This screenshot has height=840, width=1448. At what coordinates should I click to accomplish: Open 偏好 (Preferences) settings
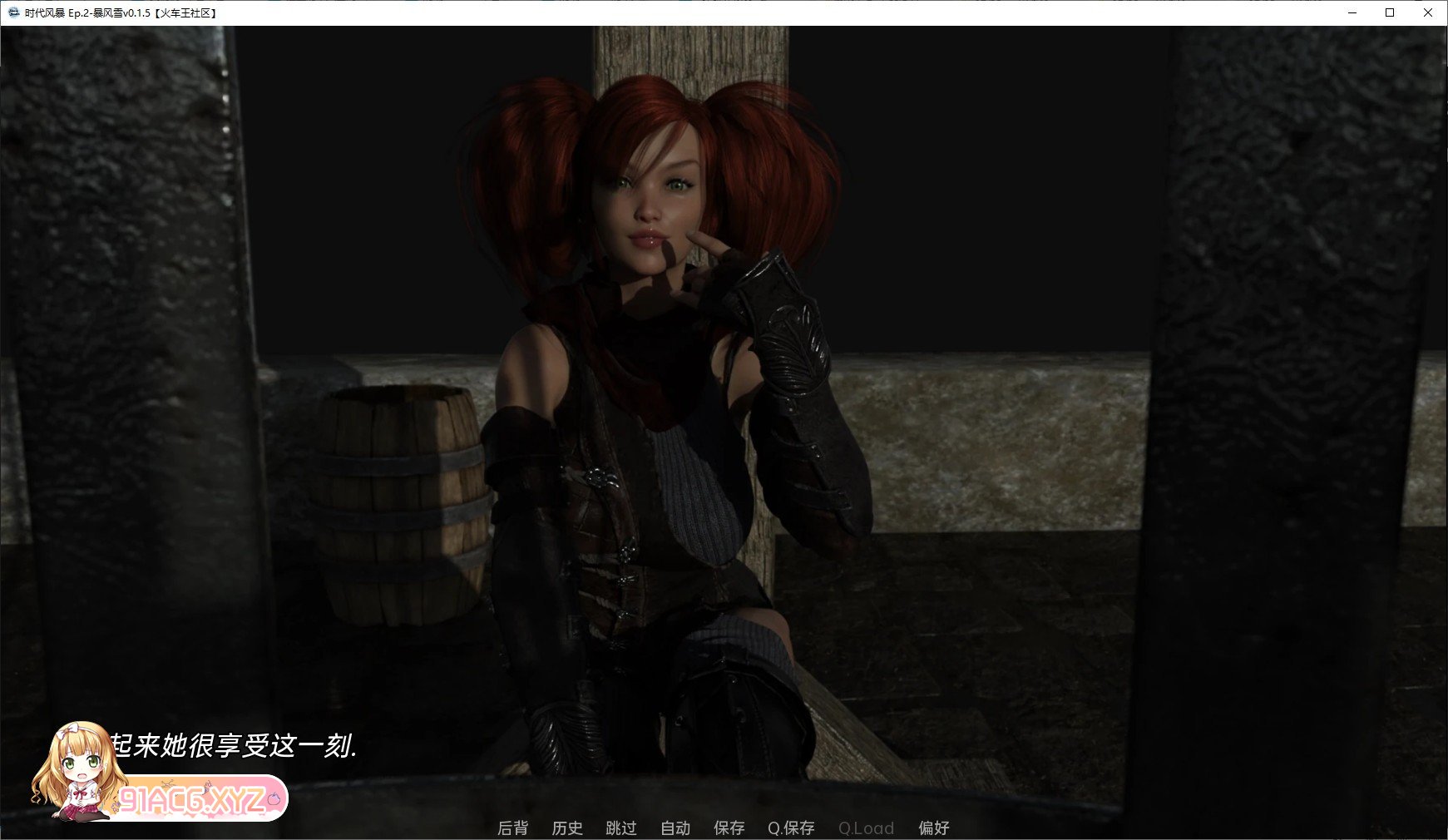[x=933, y=828]
